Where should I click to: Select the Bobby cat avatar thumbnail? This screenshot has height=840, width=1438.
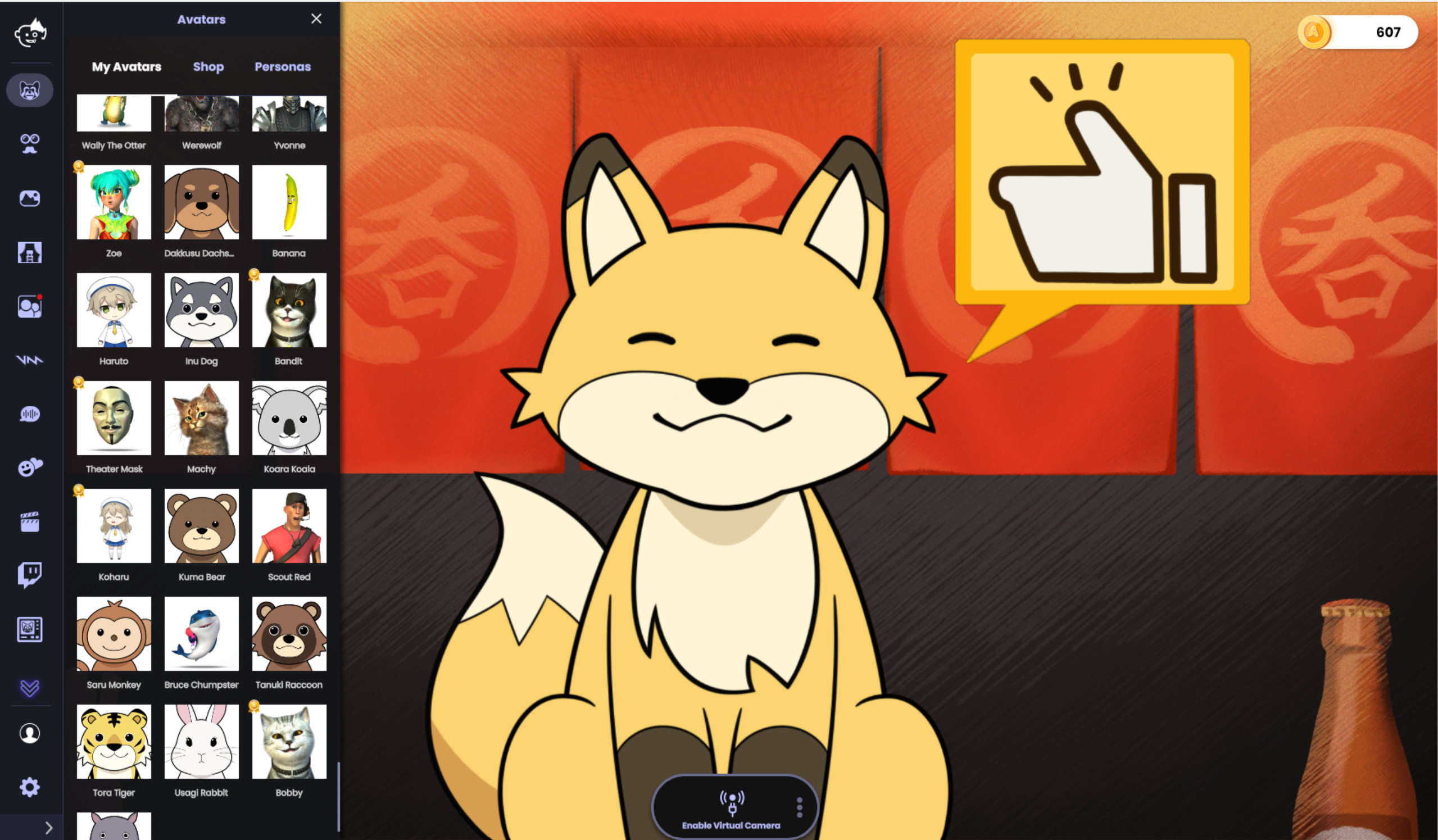point(289,741)
